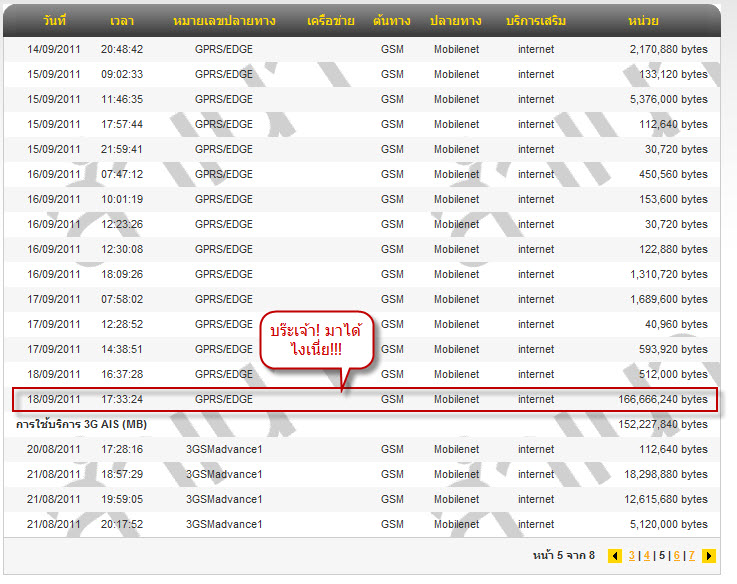This screenshot has width=737, height=584.
Task: Go to the previous page with the left arrow
Action: coord(614,556)
